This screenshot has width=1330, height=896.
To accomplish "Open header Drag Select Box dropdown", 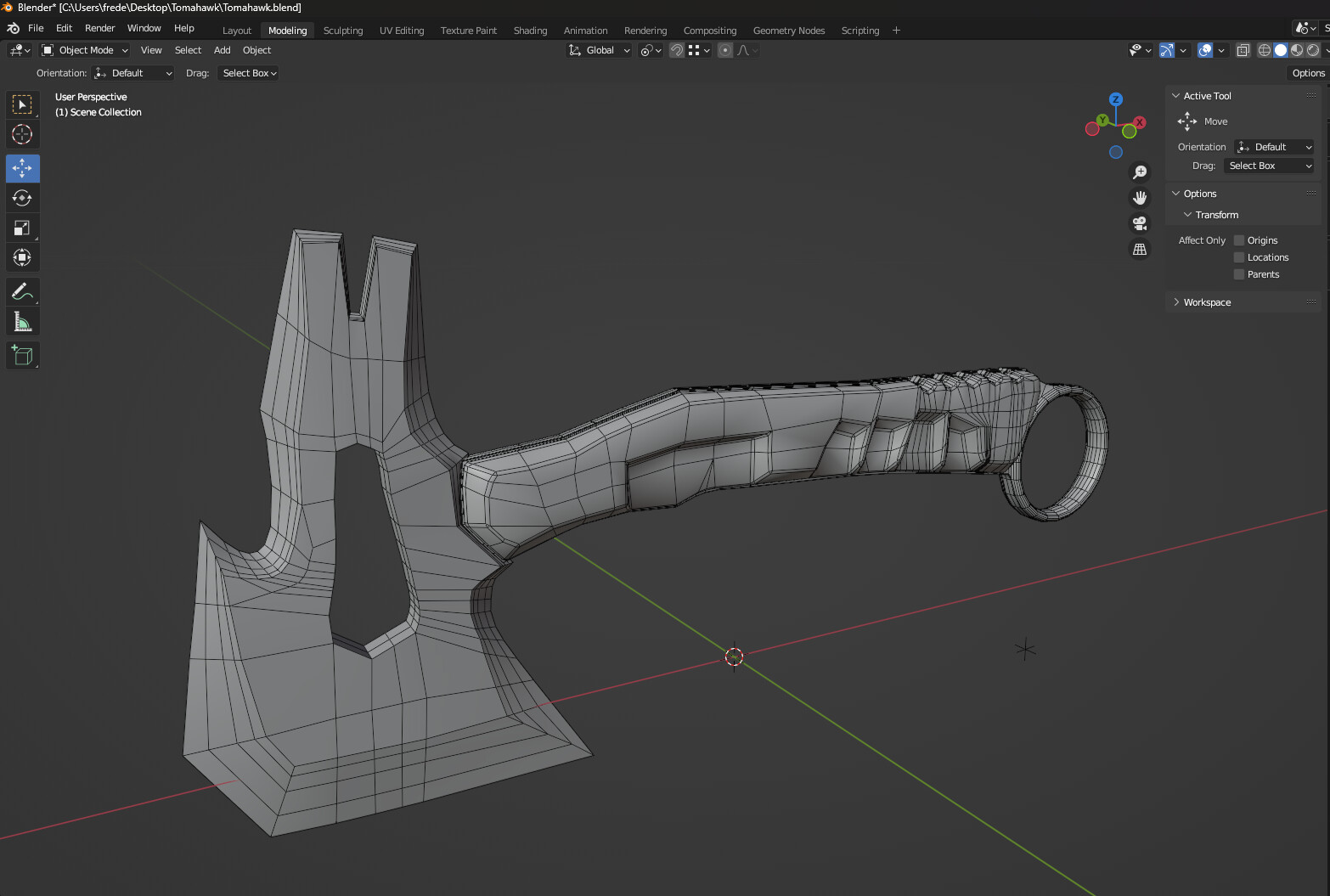I will (x=249, y=73).
